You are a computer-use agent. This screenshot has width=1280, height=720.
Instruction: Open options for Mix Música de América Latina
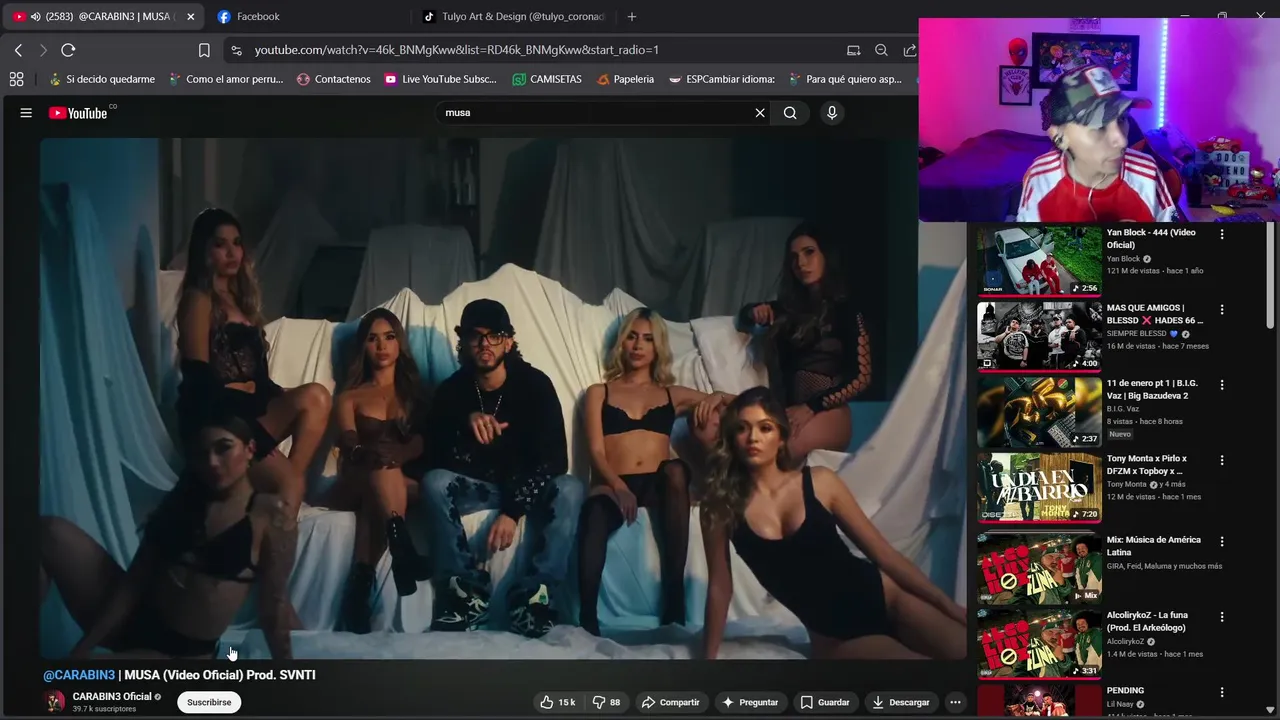1221,541
